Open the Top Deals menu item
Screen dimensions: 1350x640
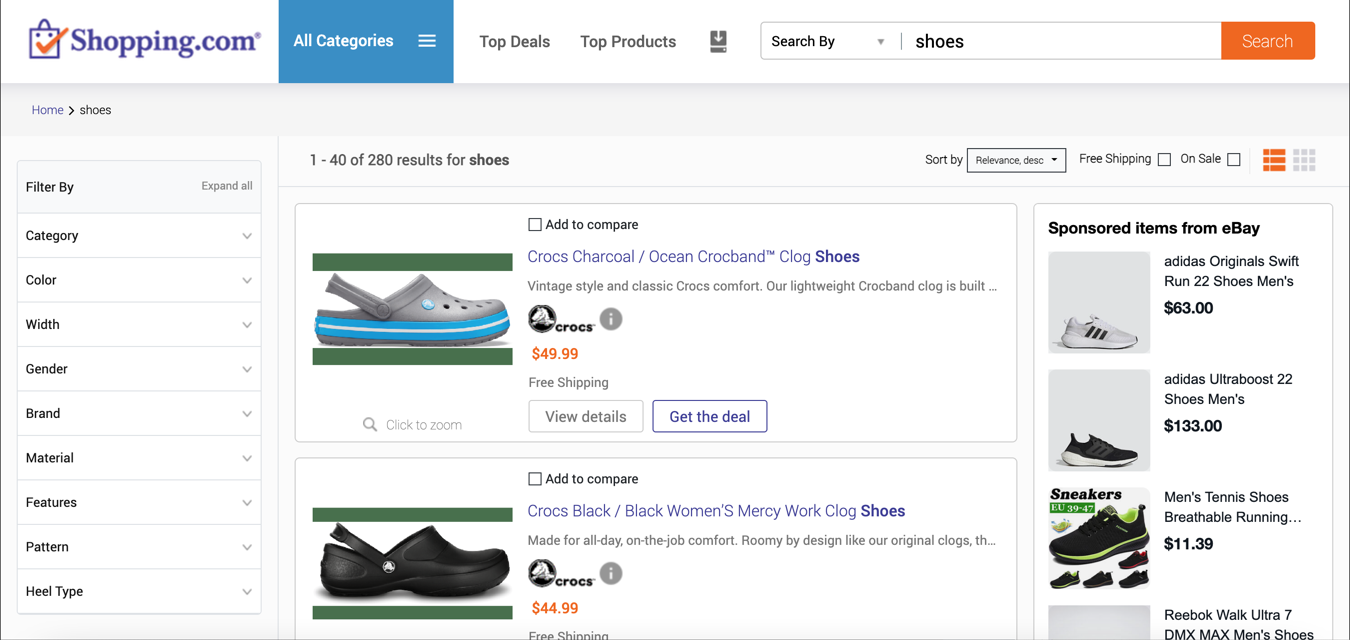click(x=514, y=41)
